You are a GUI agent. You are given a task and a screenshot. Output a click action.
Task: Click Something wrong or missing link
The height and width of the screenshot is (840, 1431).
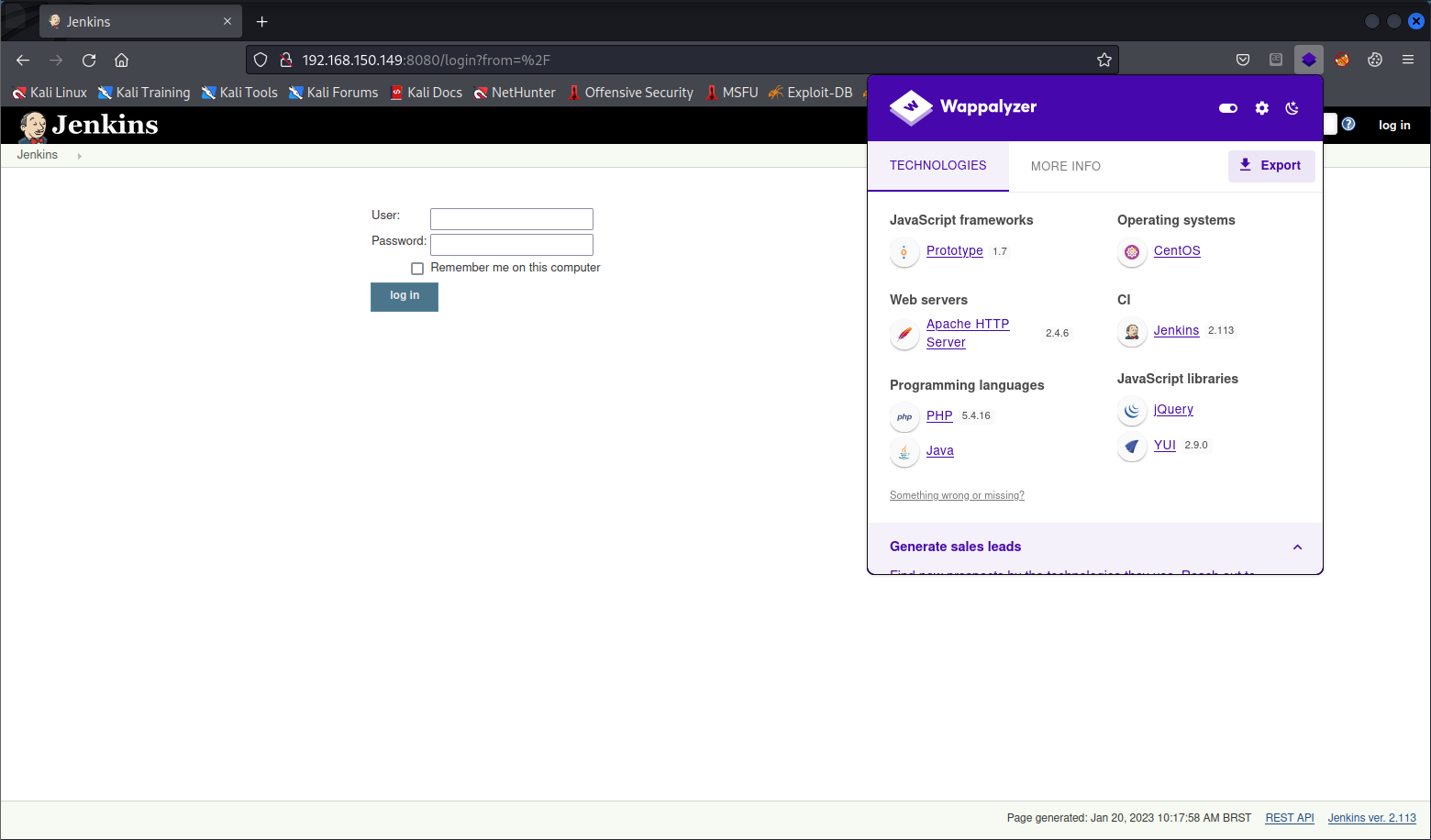[x=957, y=496]
